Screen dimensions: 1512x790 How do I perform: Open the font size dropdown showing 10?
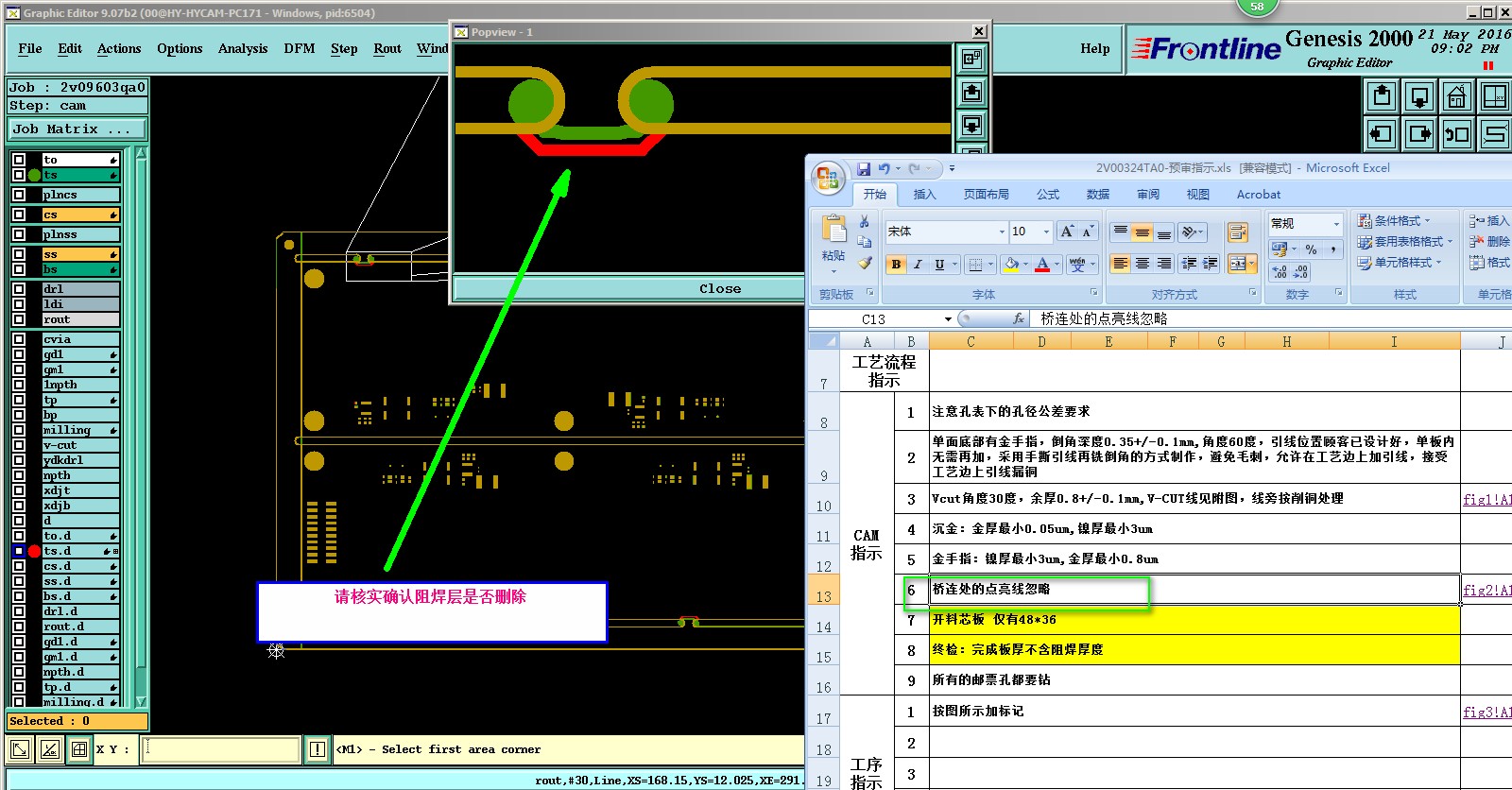pos(1046,232)
